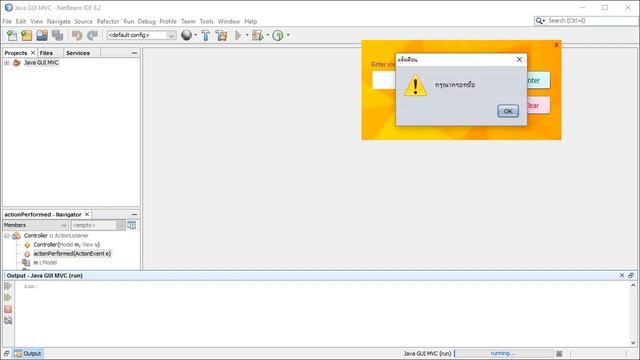The height and width of the screenshot is (360, 640).
Task: Open the Help menu
Action: (251, 21)
